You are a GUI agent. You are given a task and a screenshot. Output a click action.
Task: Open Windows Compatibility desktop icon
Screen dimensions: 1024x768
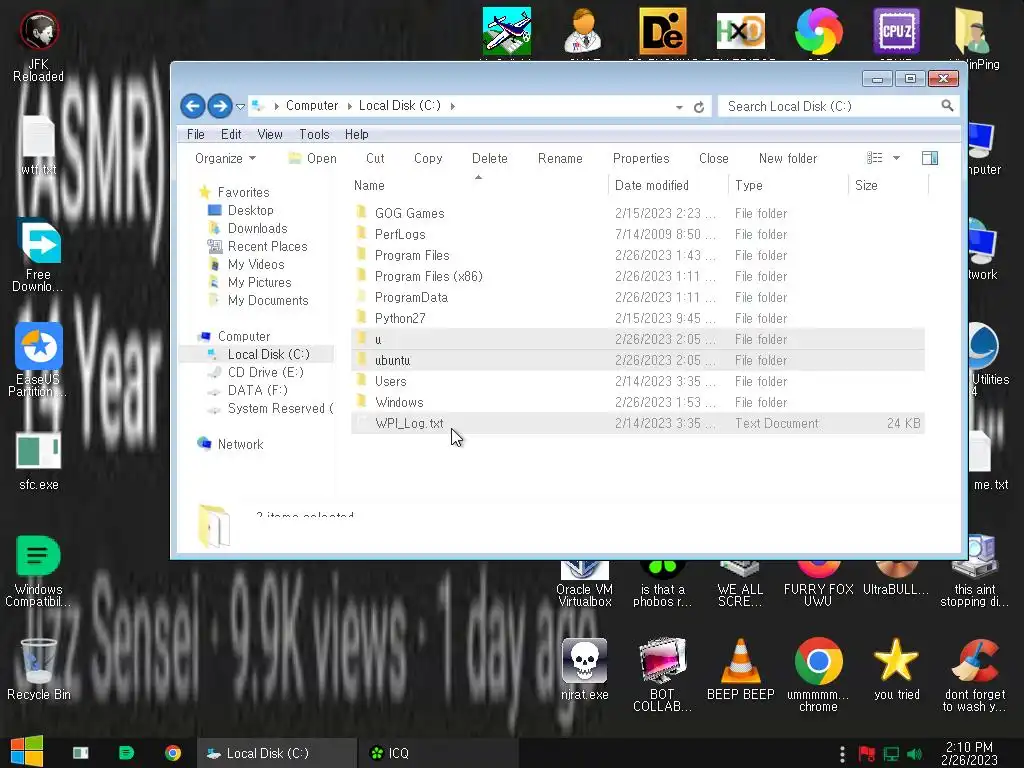pos(39,571)
